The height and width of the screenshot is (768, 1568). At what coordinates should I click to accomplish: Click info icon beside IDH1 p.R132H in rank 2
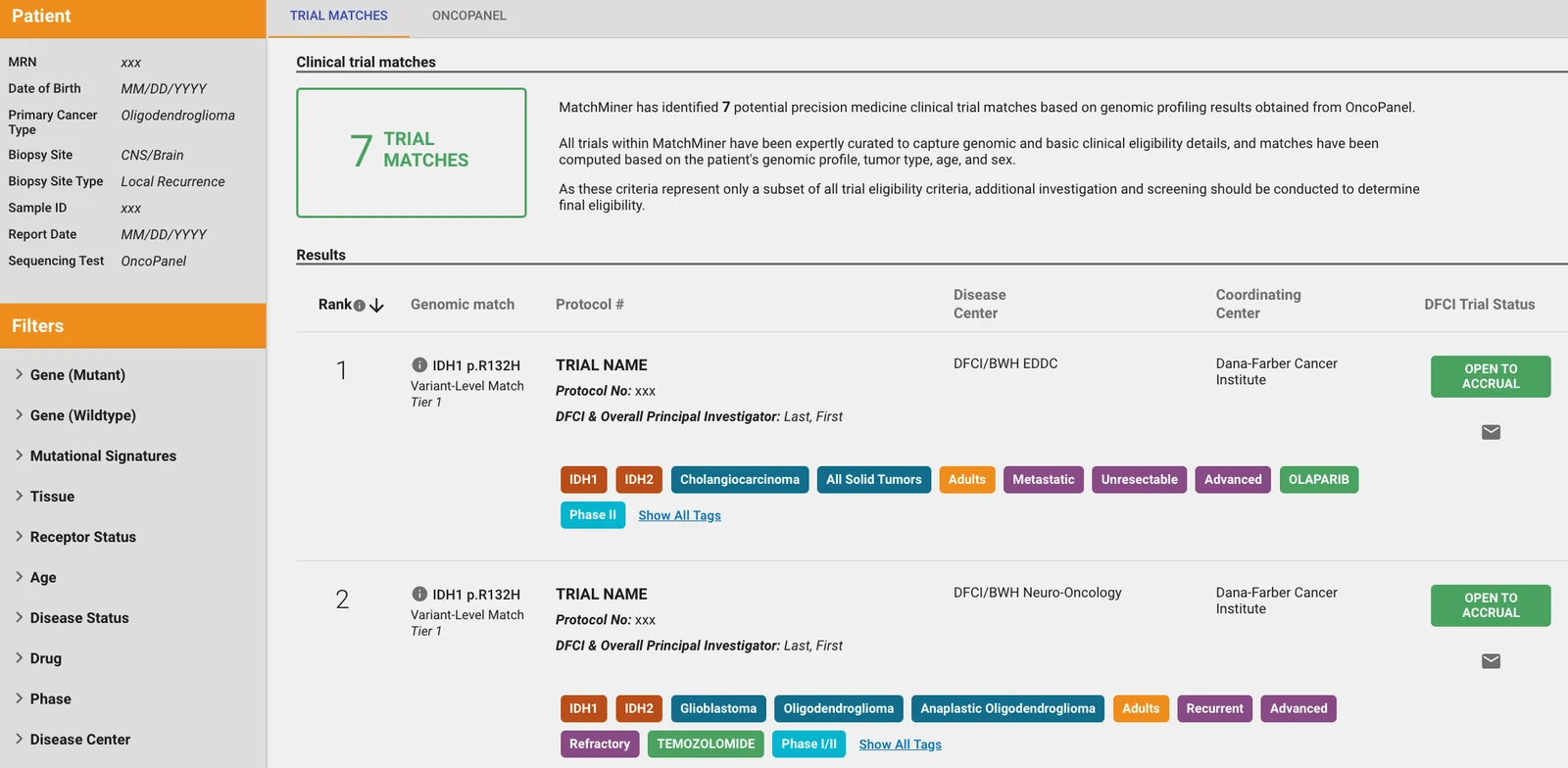tap(419, 594)
